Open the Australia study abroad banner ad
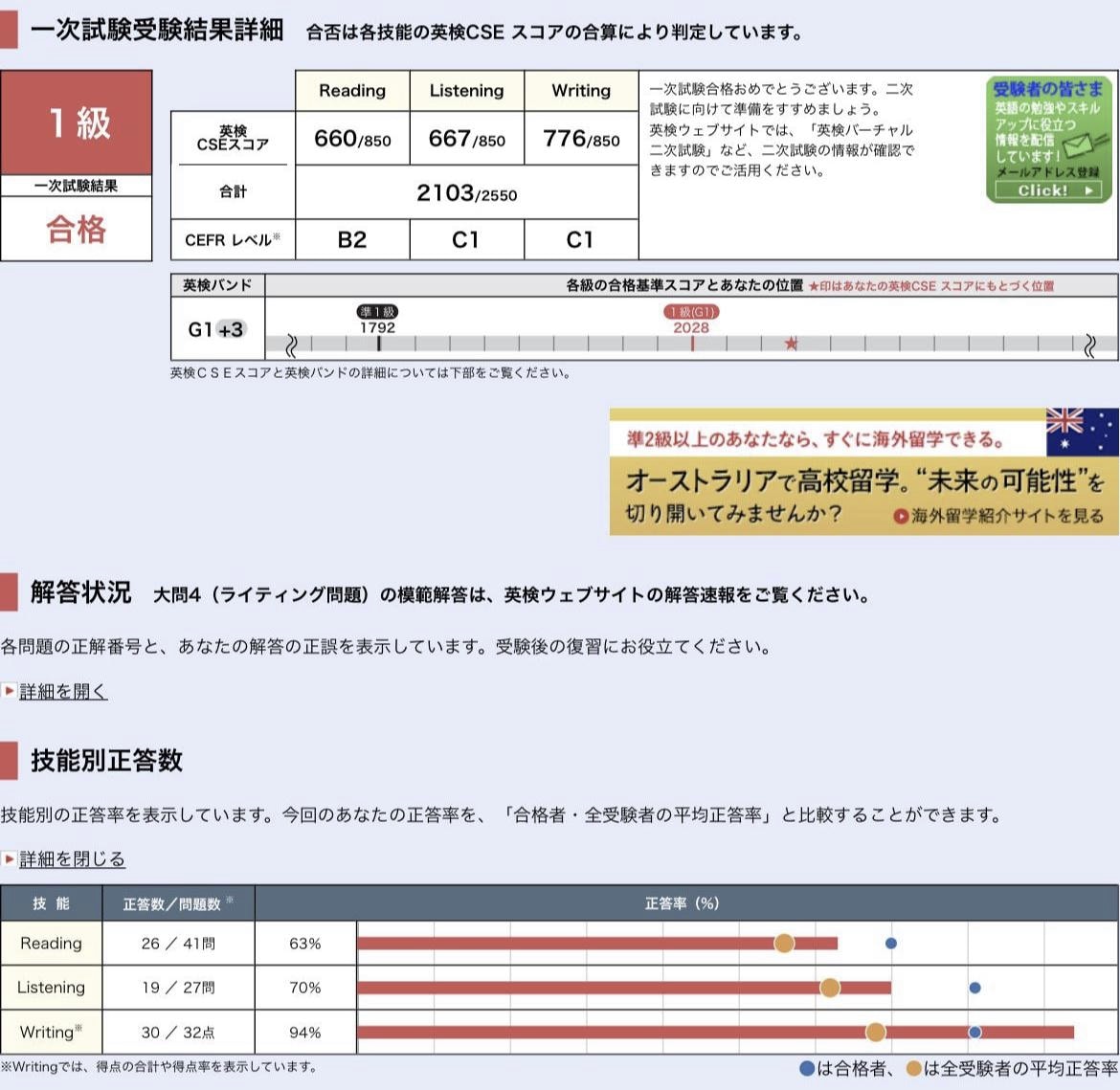Viewport: 1120px width, 1090px height. pyautogui.click(x=863, y=472)
